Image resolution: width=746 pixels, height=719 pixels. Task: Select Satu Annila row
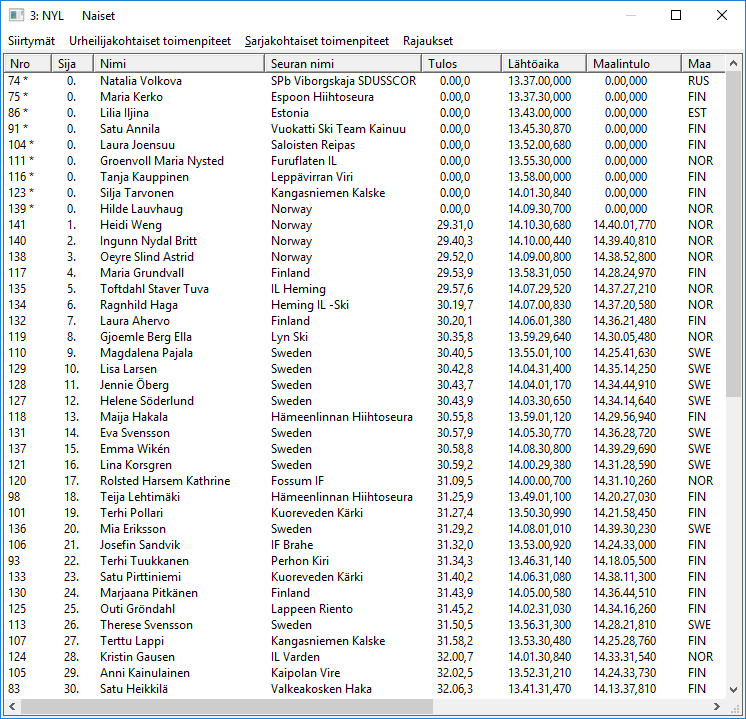[x=365, y=129]
